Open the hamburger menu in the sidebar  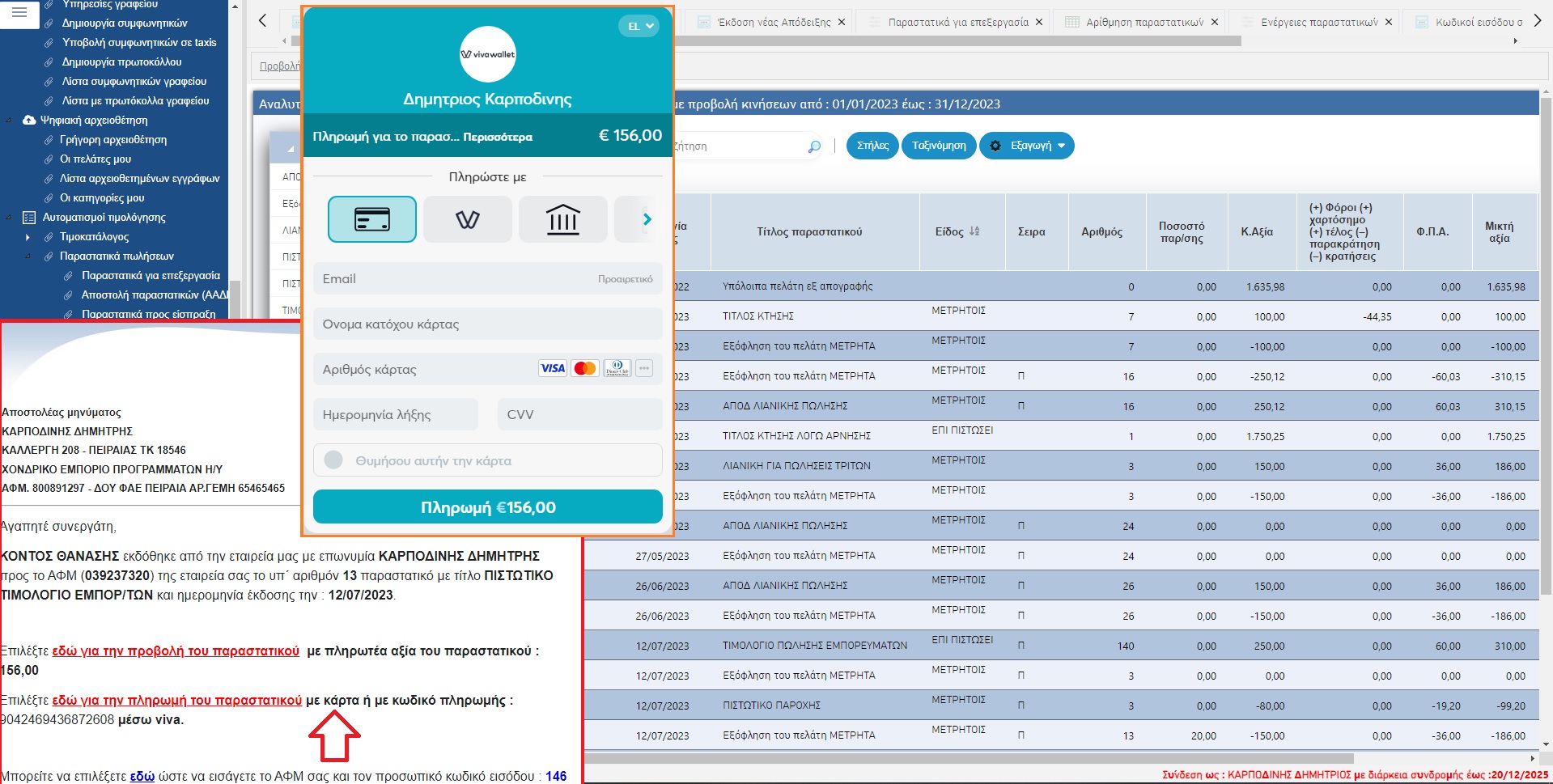click(x=19, y=12)
